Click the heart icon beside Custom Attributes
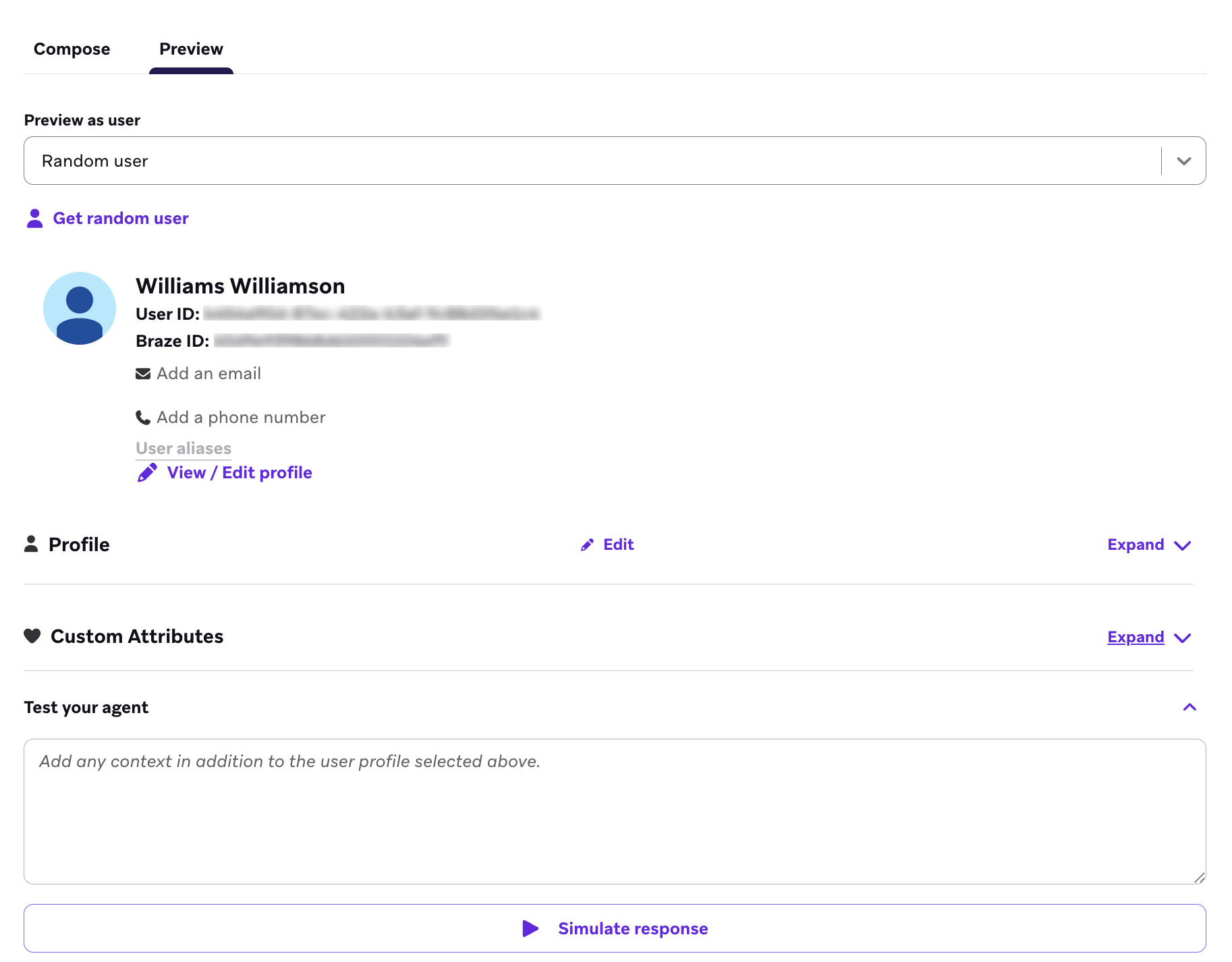The height and width of the screenshot is (962, 1232). point(32,635)
